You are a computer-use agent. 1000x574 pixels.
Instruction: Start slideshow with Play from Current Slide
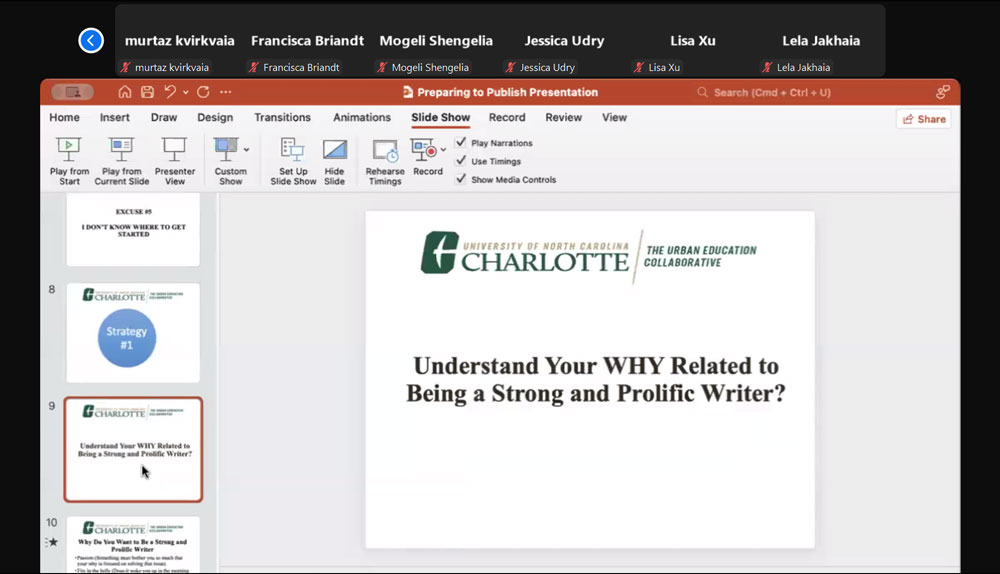(122, 150)
